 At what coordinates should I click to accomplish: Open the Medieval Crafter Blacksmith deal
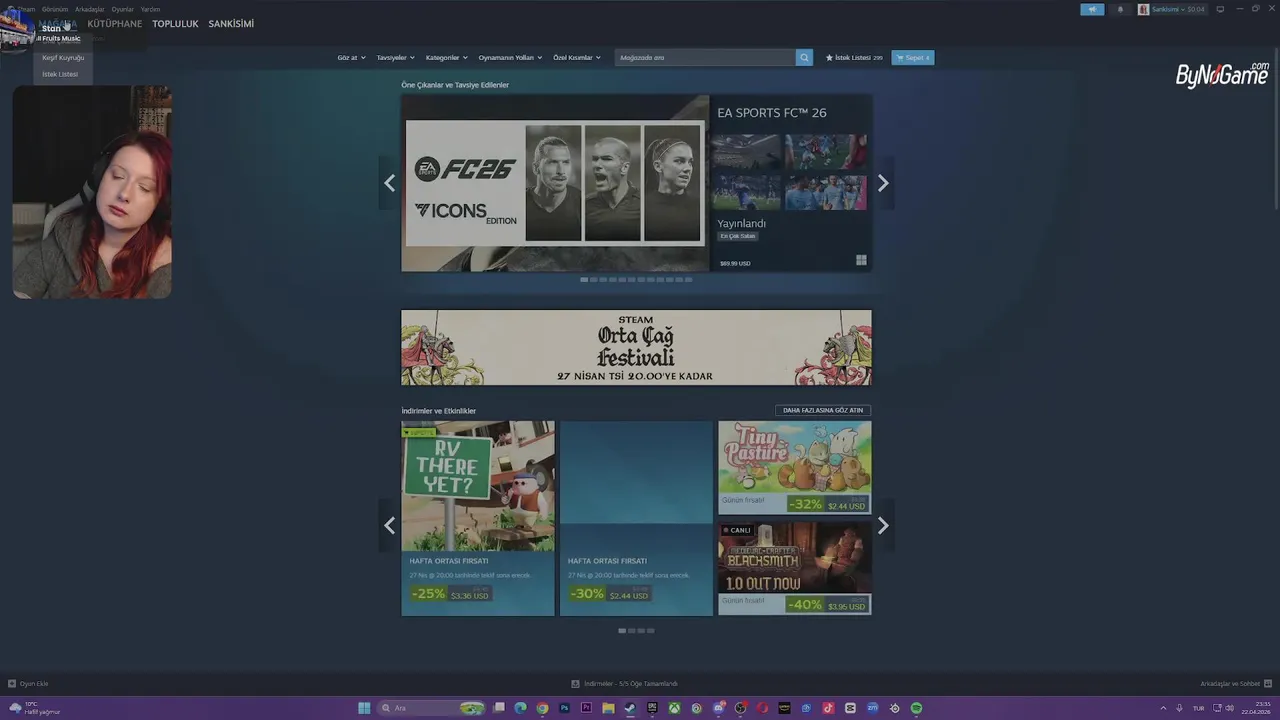coord(794,568)
